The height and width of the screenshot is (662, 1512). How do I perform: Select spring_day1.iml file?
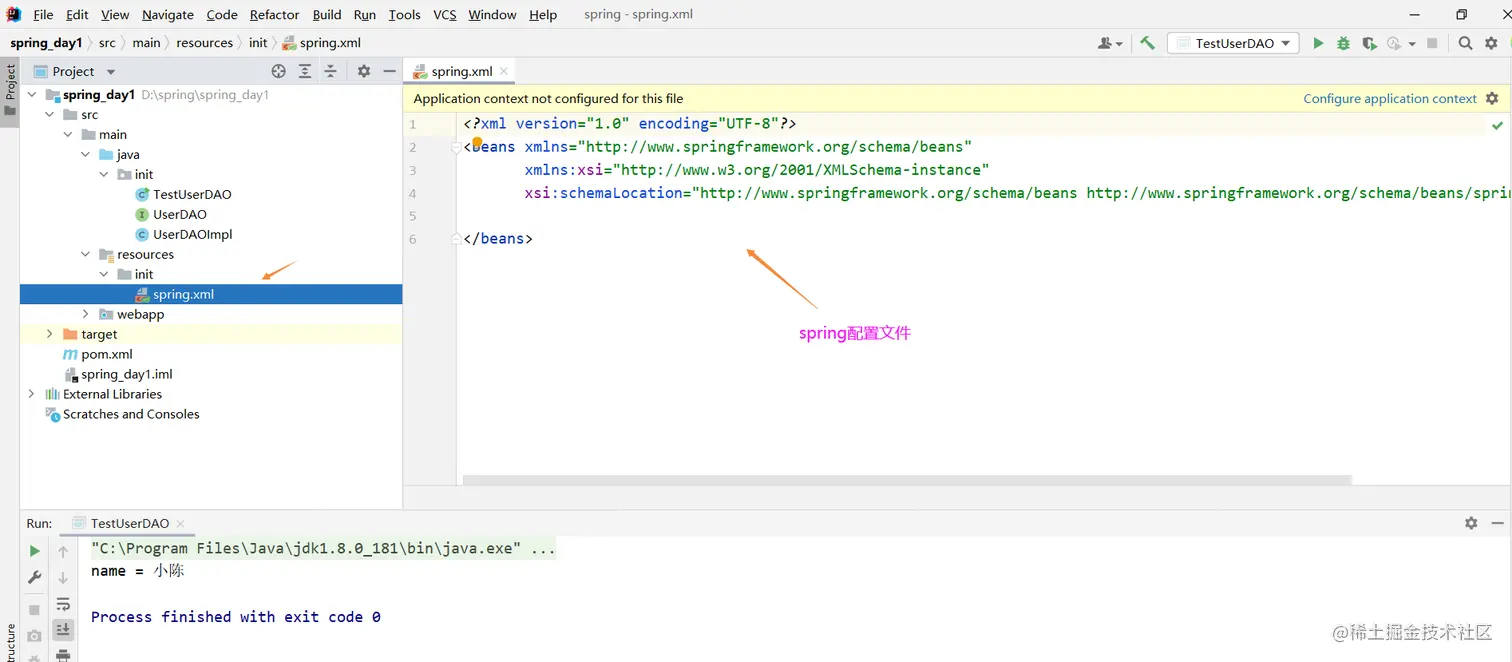(127, 374)
